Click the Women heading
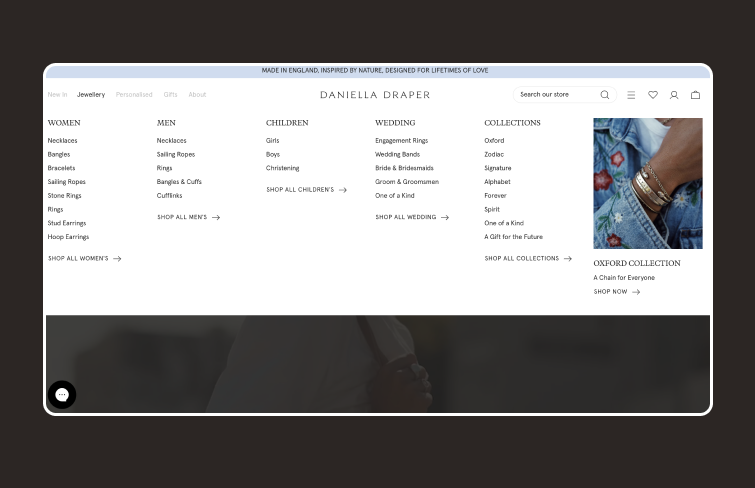 64,123
